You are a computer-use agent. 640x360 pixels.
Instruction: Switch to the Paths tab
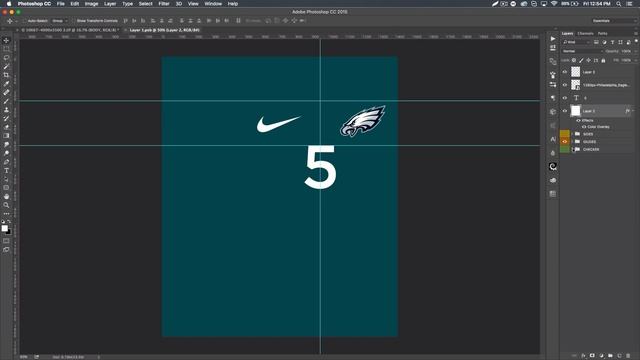tap(602, 33)
